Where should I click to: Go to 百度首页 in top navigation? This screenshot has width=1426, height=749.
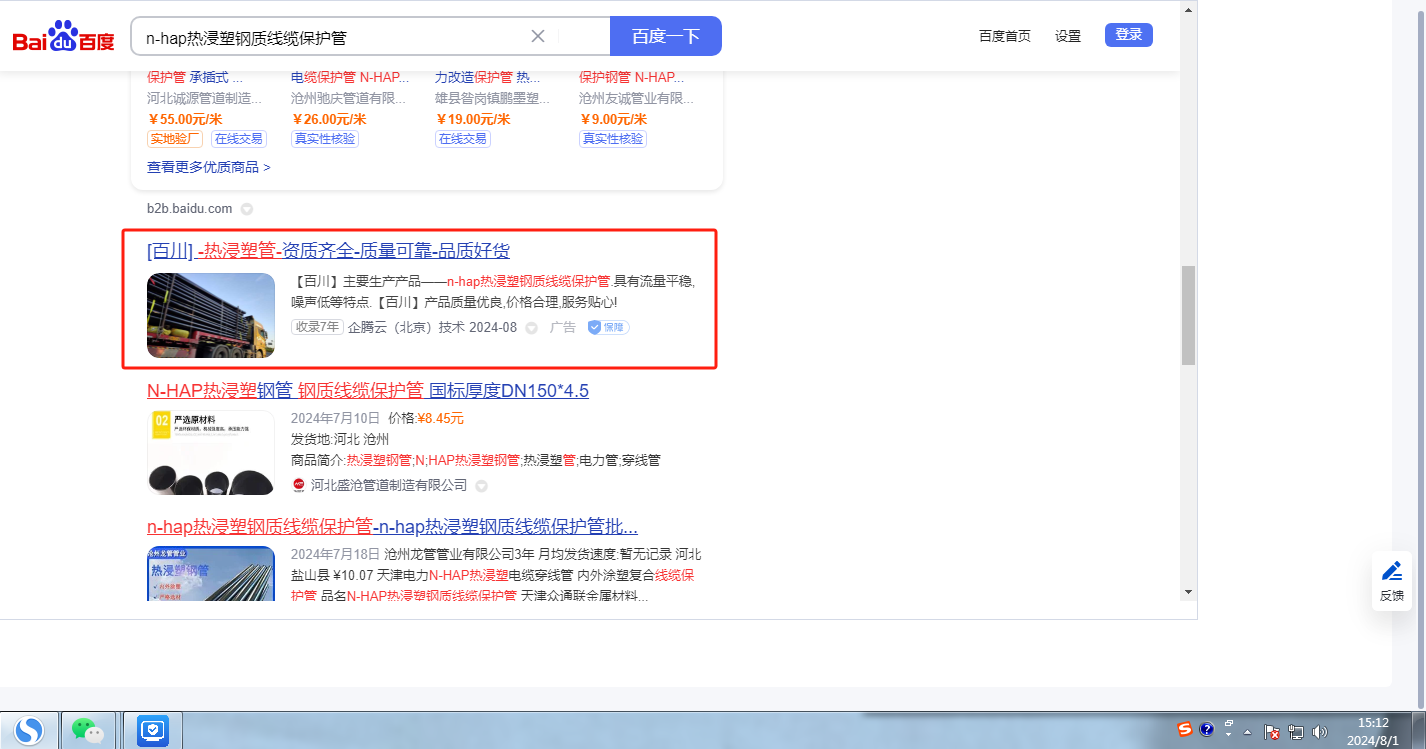click(x=1004, y=36)
